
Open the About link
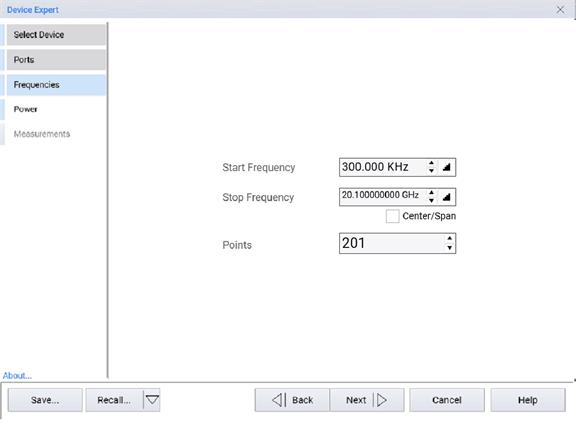coord(17,375)
